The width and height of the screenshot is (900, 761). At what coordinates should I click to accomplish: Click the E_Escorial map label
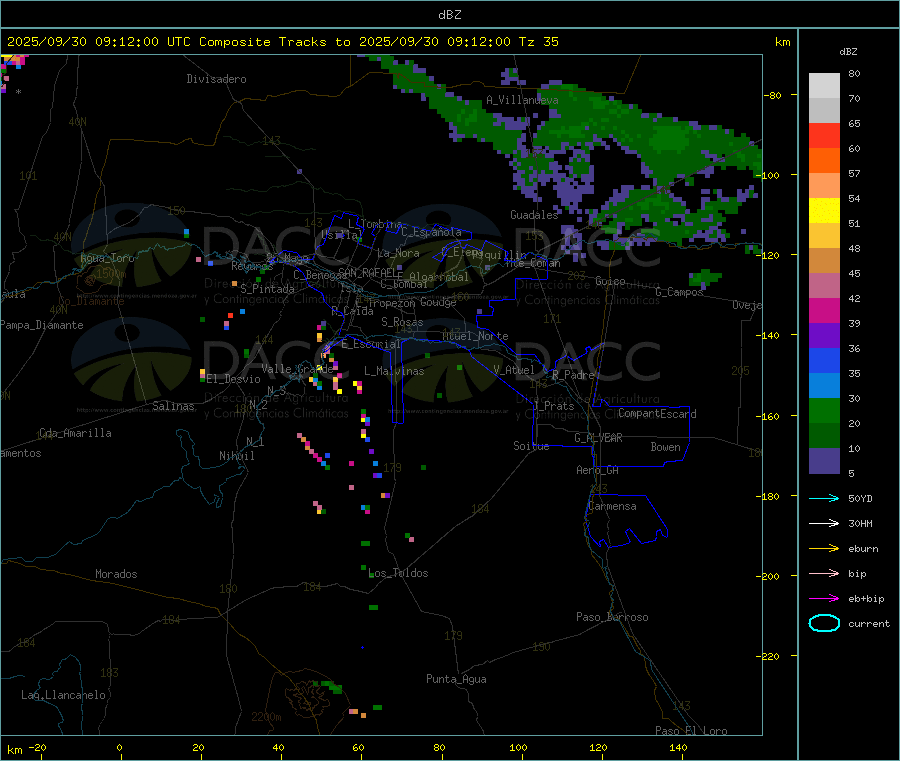[x=370, y=344]
